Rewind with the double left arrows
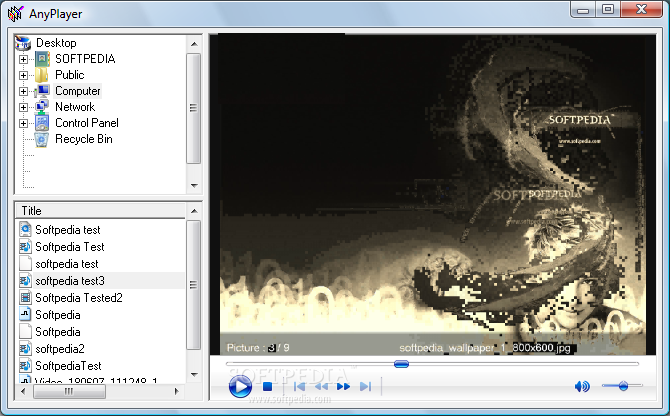The height and width of the screenshot is (416, 670). 321,387
